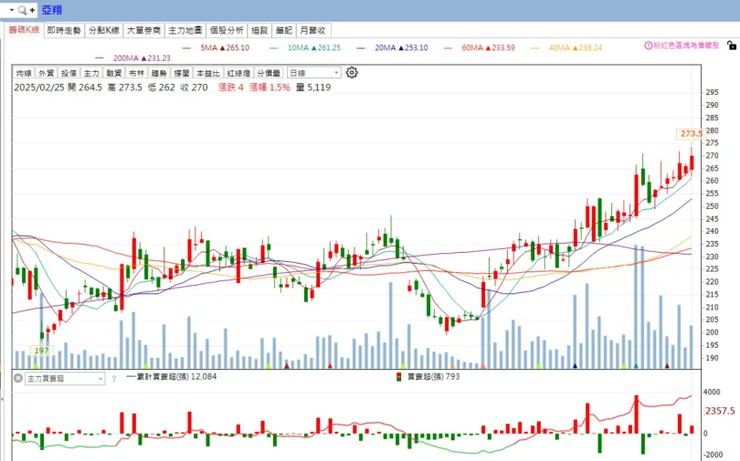
Task: Toggle the 趨勢 indicator button
Action: point(160,73)
